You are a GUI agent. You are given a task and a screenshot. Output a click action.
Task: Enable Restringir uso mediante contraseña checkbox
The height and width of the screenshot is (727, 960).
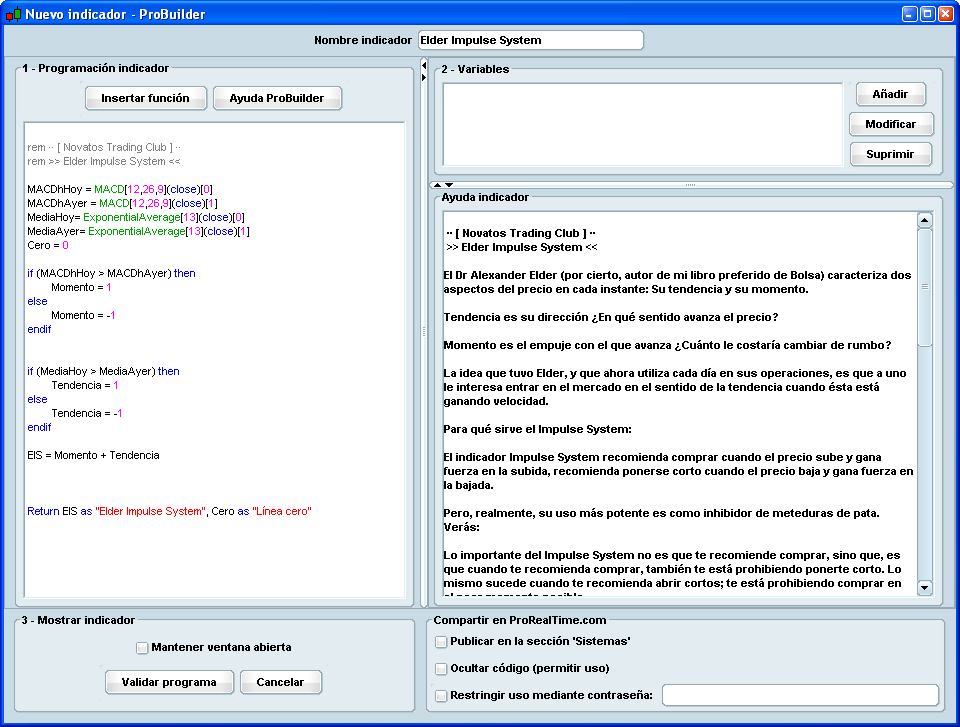(x=441, y=696)
